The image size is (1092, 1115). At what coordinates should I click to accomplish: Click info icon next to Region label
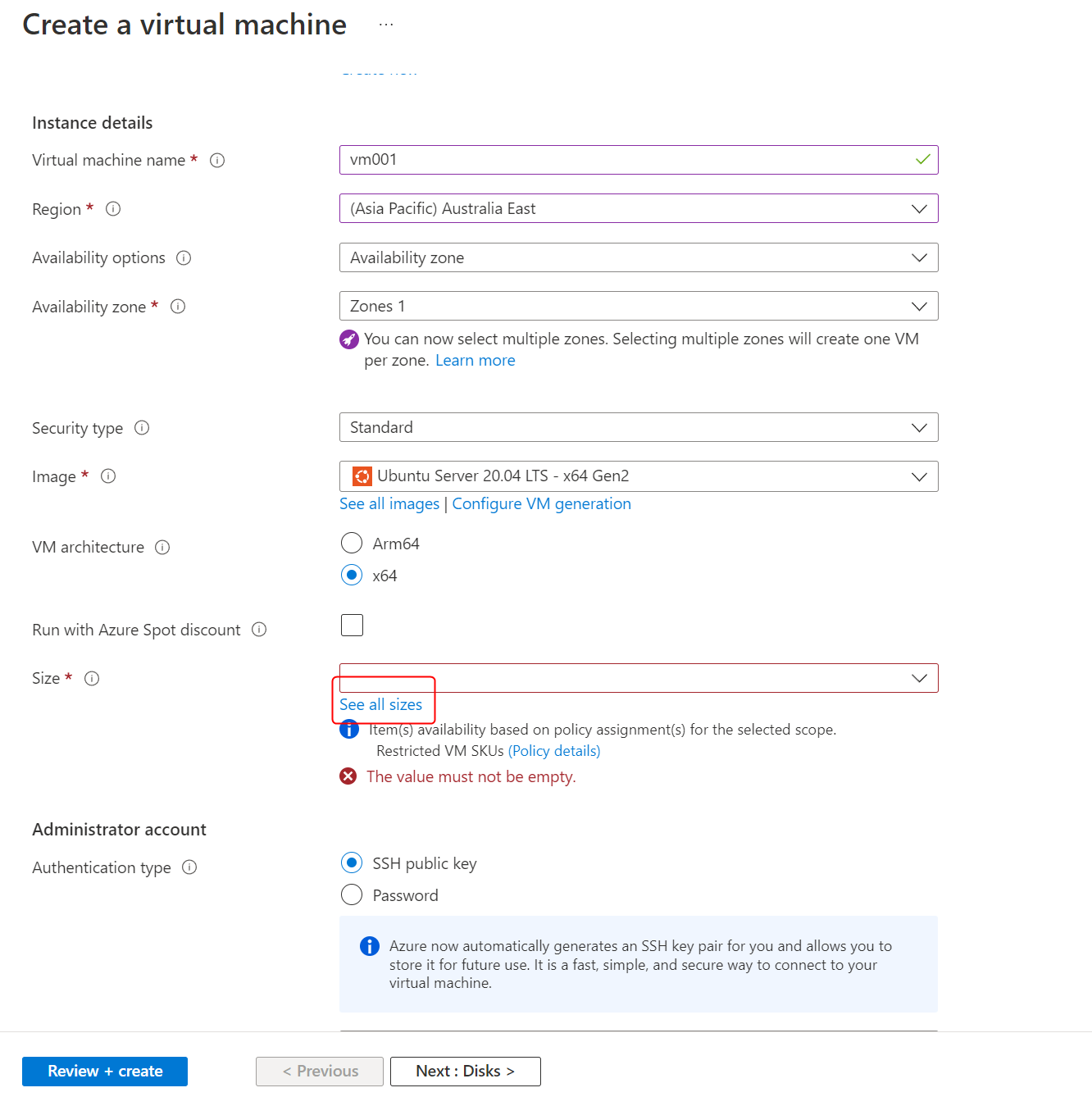(x=113, y=209)
